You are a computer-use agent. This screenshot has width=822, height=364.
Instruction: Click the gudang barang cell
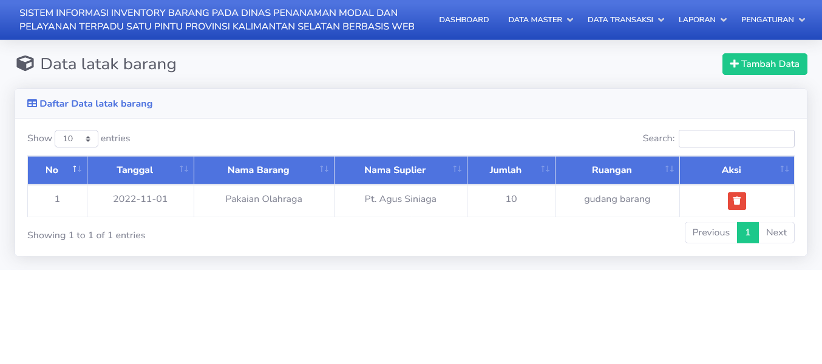[x=617, y=199]
